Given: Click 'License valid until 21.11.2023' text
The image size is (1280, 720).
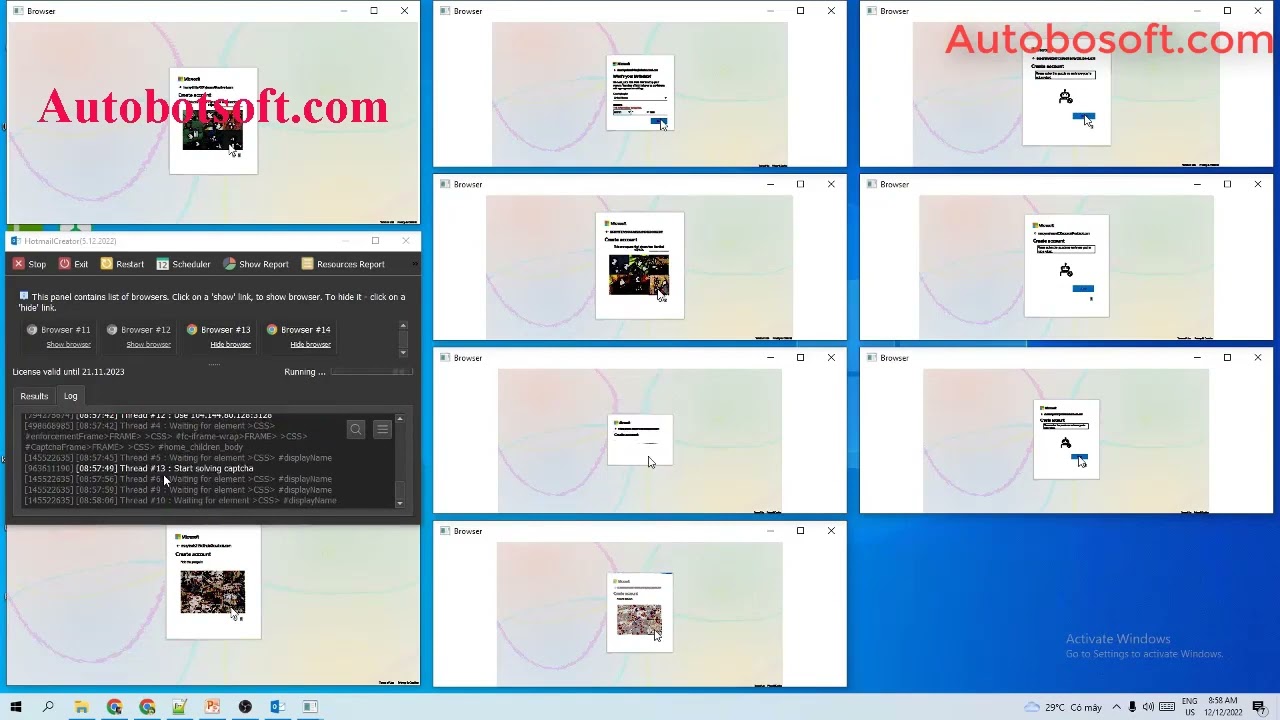Looking at the screenshot, I should (x=68, y=372).
